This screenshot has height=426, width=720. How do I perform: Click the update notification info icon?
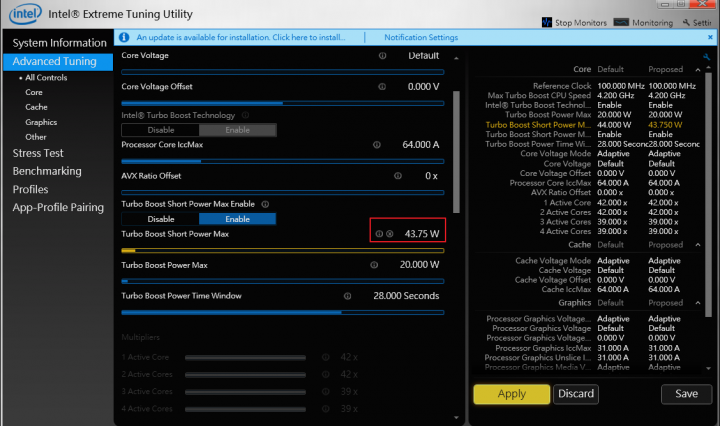[x=124, y=37]
